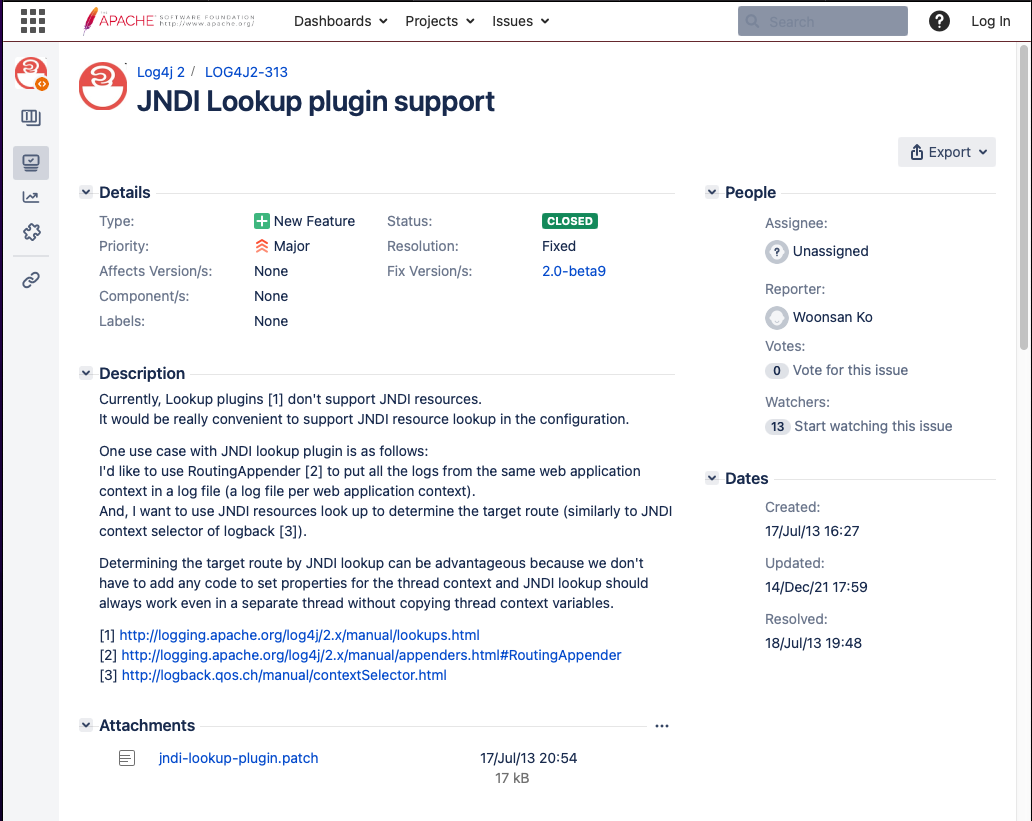This screenshot has width=1032, height=821.
Task: Open the help question mark icon
Action: (x=939, y=21)
